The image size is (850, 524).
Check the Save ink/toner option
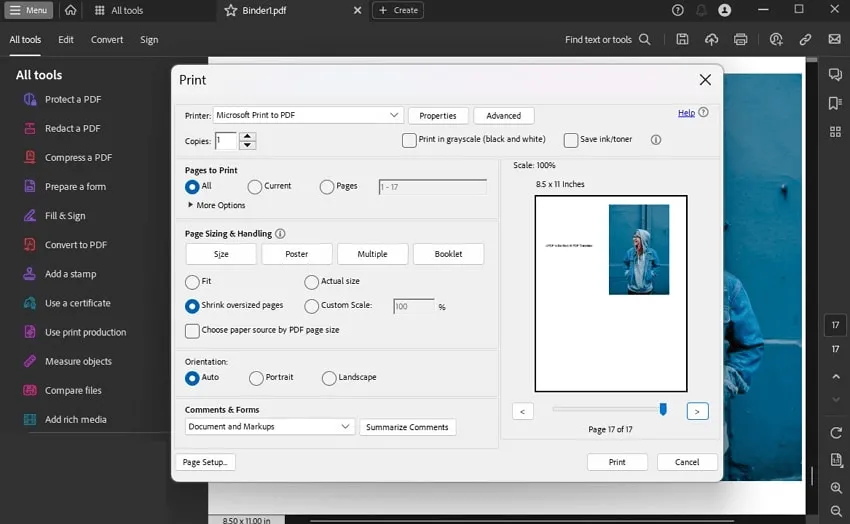click(571, 141)
